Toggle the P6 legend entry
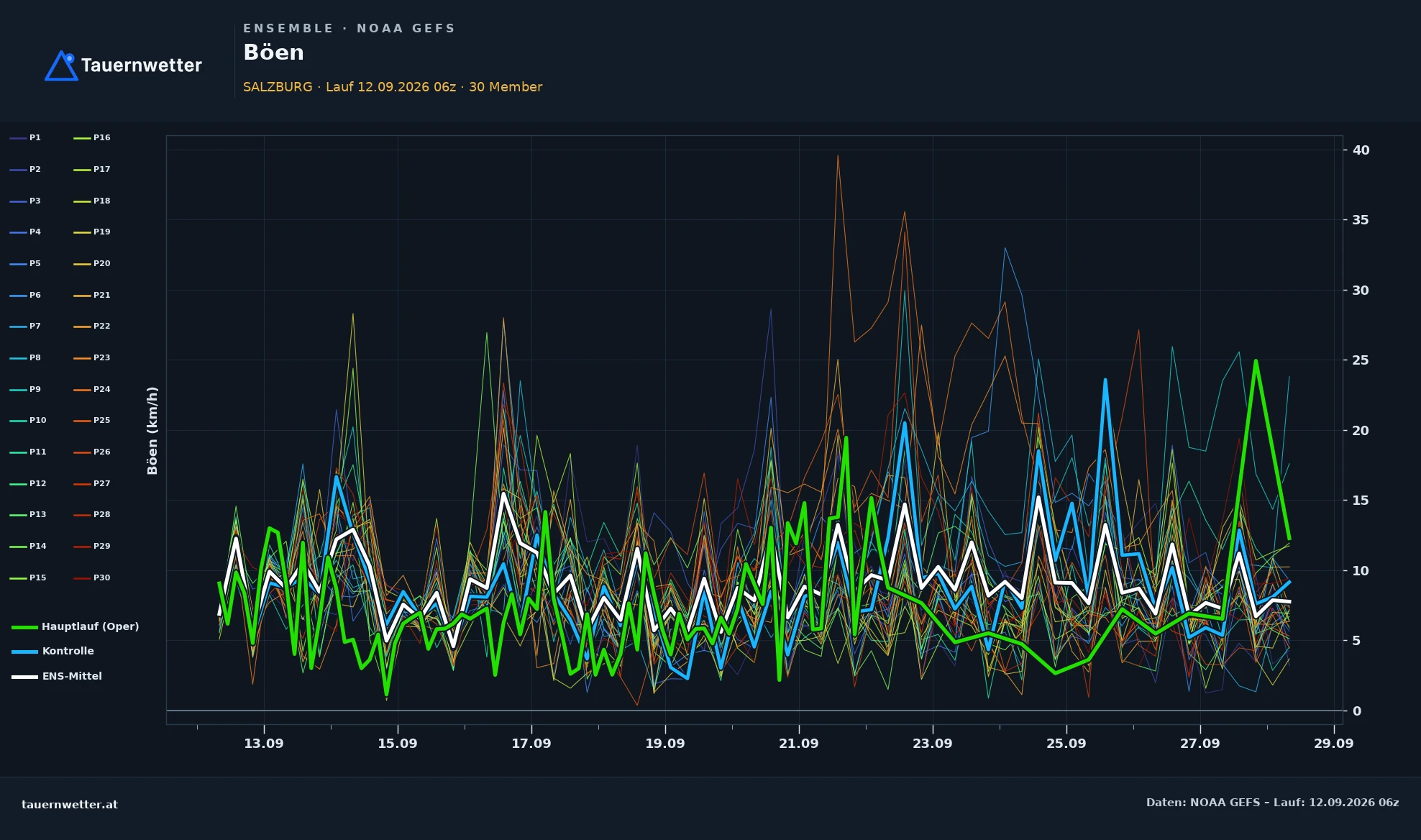The width and height of the screenshot is (1421, 840). point(25,295)
